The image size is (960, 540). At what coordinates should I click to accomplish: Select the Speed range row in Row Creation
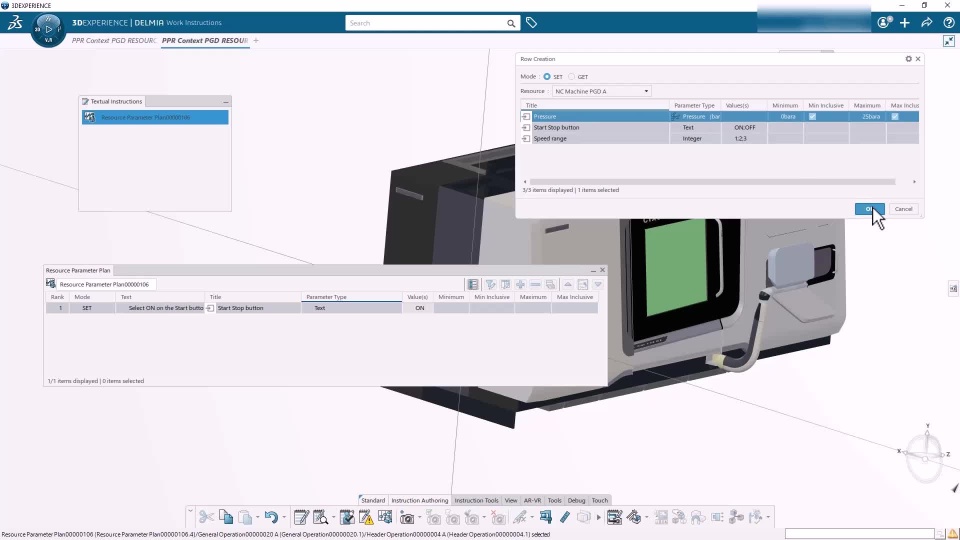pyautogui.click(x=719, y=138)
